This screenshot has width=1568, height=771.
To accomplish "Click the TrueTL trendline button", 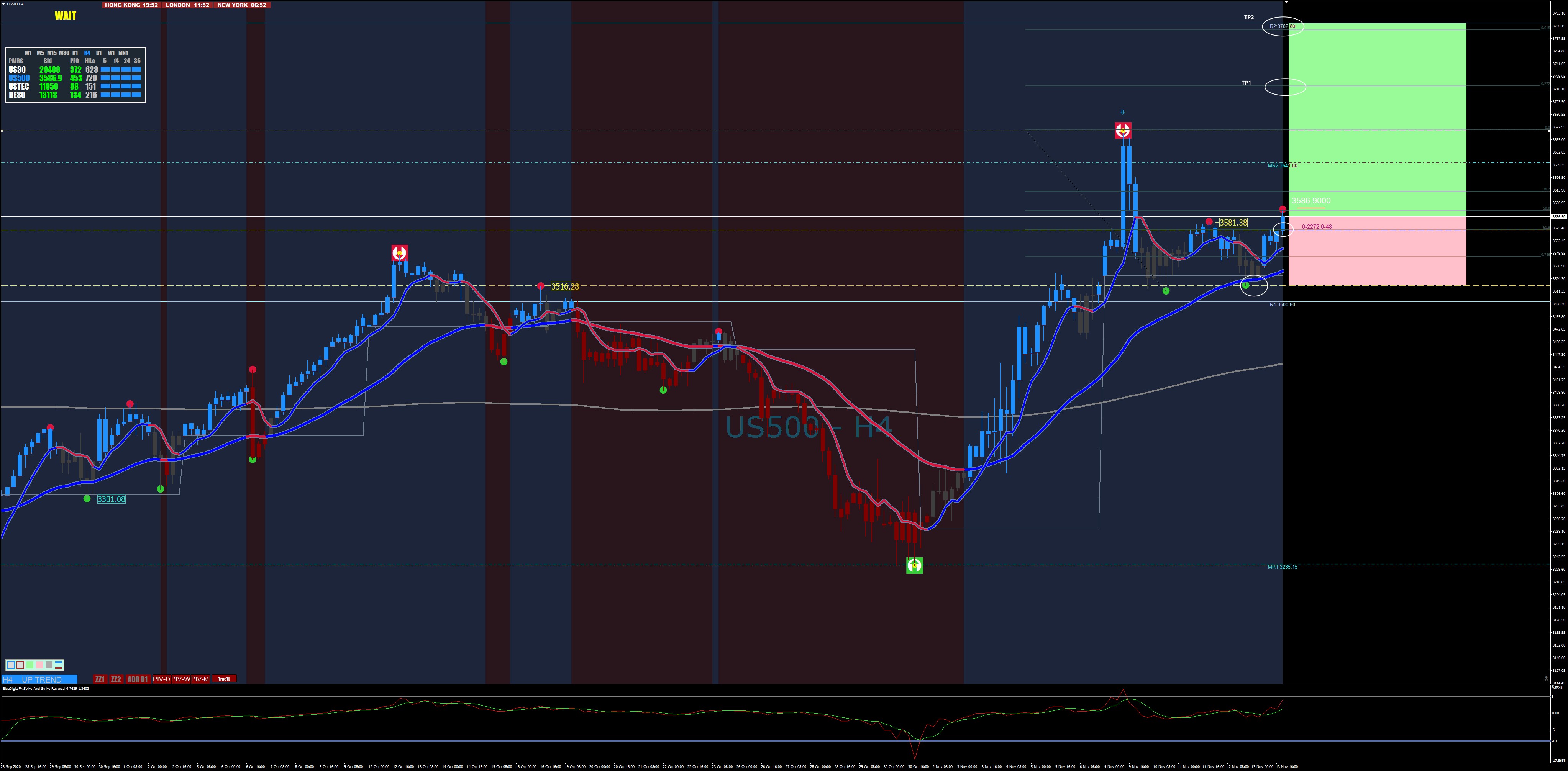I will pyautogui.click(x=224, y=679).
